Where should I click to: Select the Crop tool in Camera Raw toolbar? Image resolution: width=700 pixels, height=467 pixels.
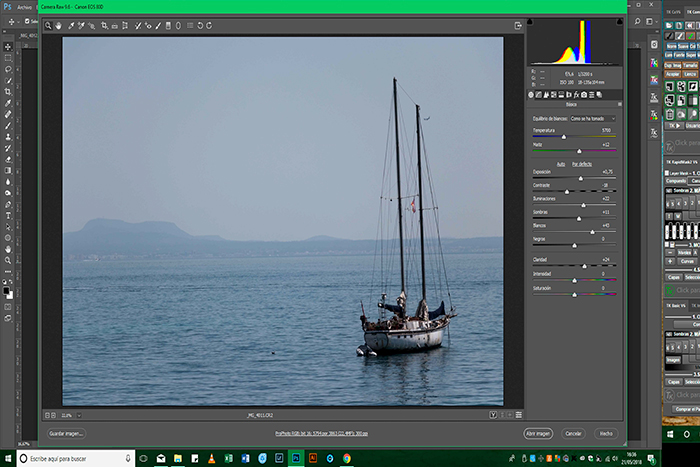(103, 25)
